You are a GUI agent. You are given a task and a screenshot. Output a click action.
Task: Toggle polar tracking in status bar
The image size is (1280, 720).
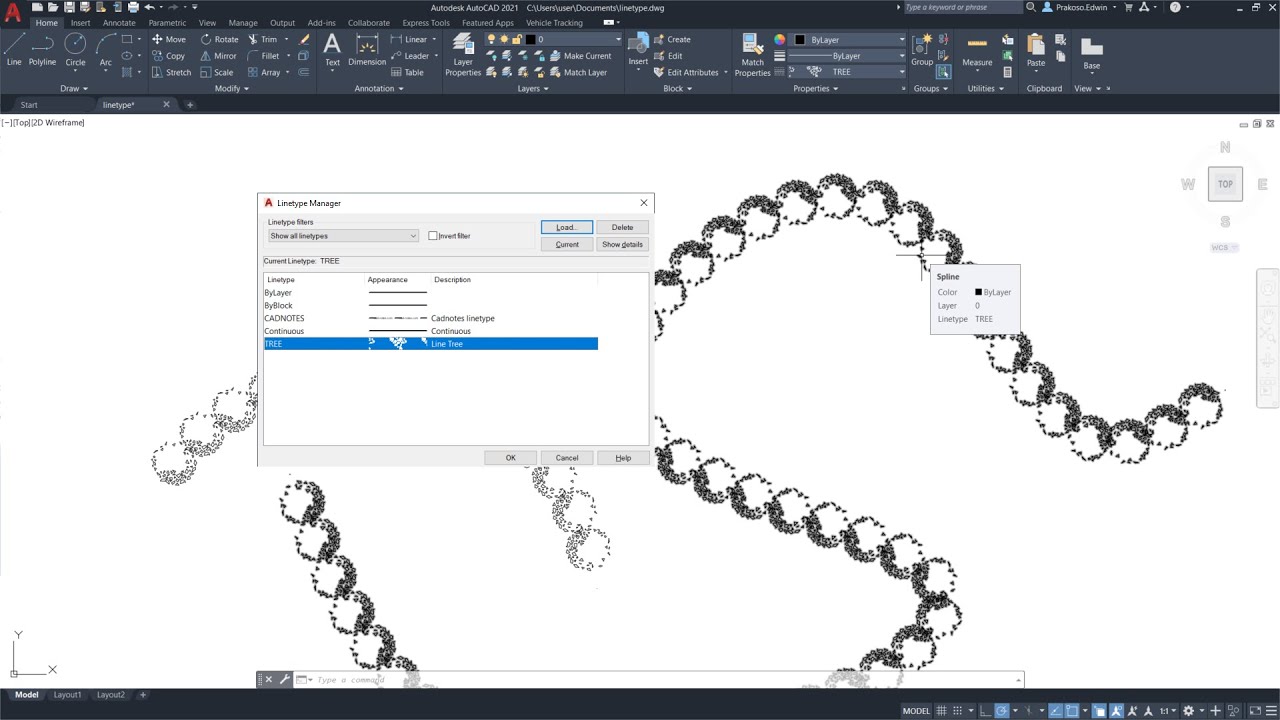1002,711
